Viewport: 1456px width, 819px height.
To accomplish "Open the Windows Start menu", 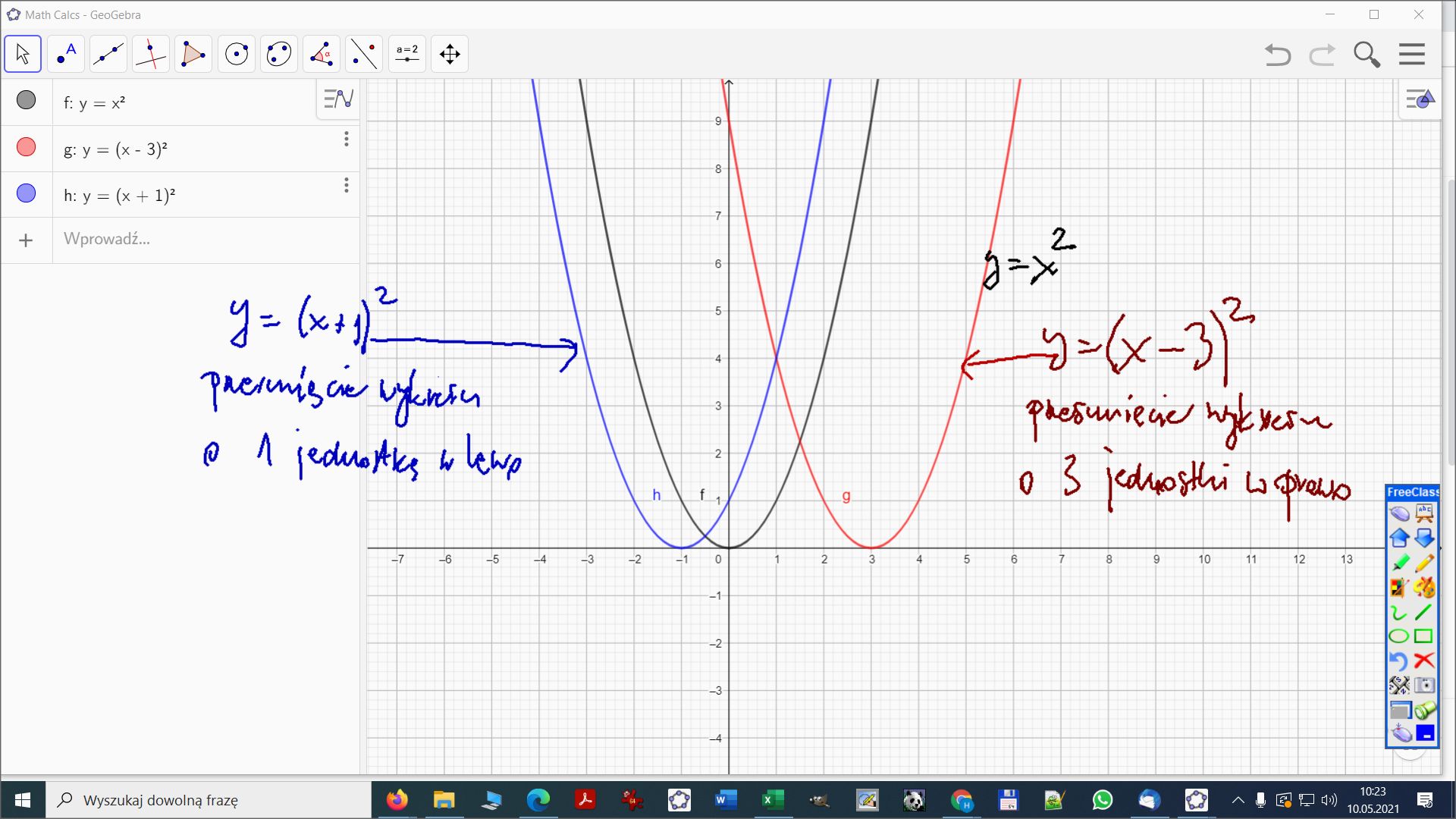I will [x=23, y=800].
